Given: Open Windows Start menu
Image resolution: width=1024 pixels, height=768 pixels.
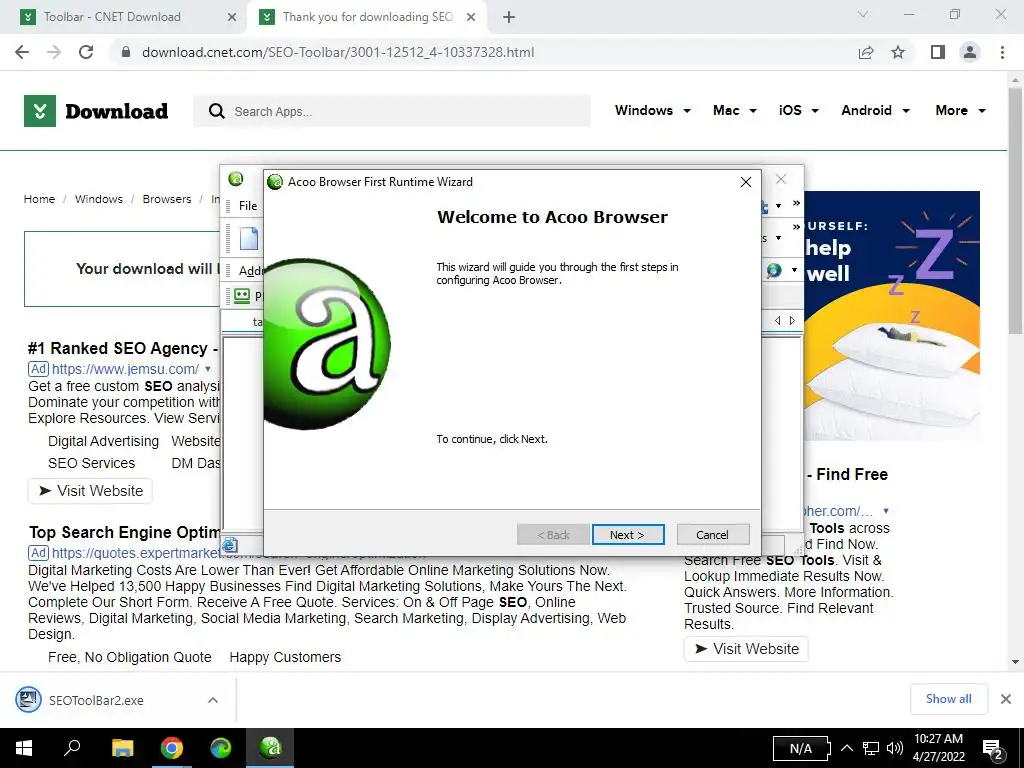Looking at the screenshot, I should pyautogui.click(x=24, y=748).
